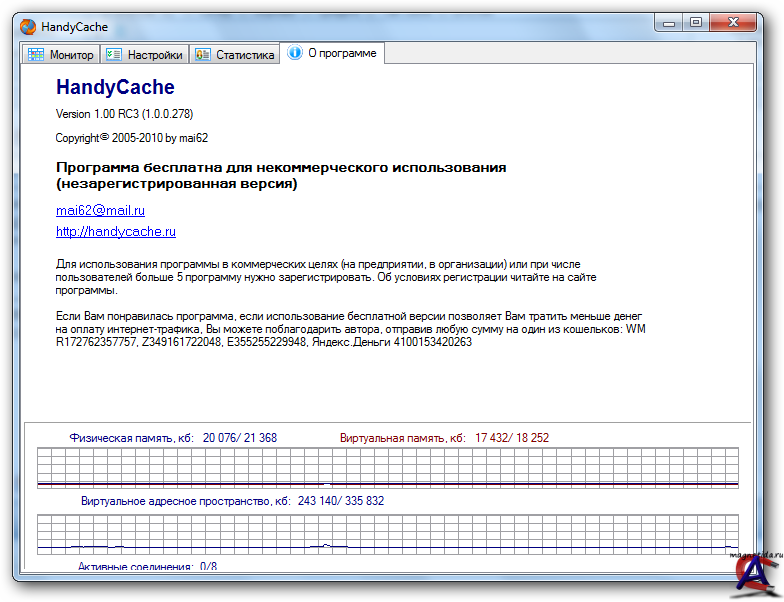This screenshot has height=602, width=784.
Task: Click the Статистика tab chart icon
Action: (x=203, y=55)
